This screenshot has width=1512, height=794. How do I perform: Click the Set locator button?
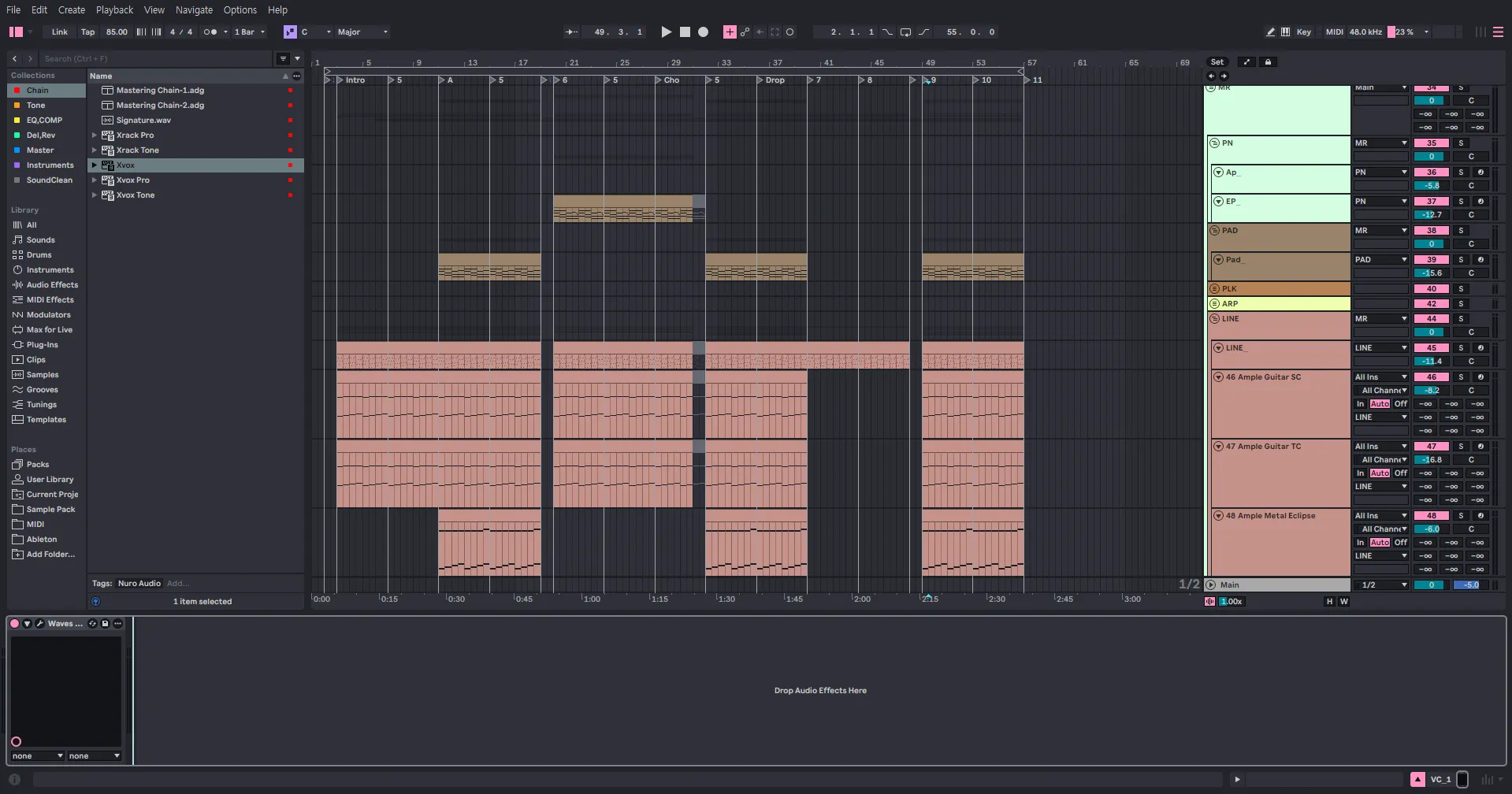1217,62
